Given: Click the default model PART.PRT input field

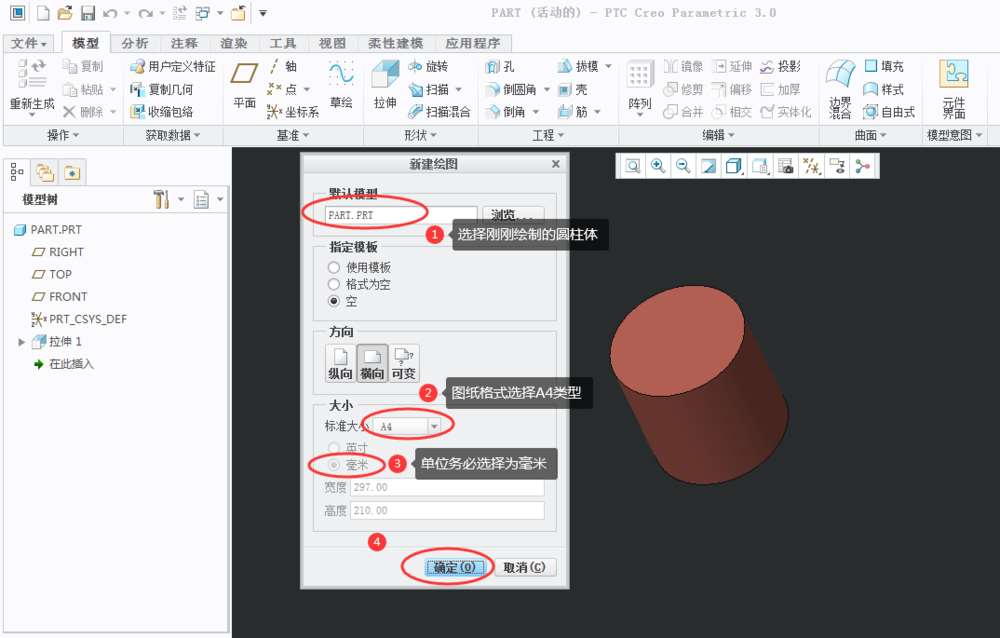Looking at the screenshot, I should [x=401, y=215].
